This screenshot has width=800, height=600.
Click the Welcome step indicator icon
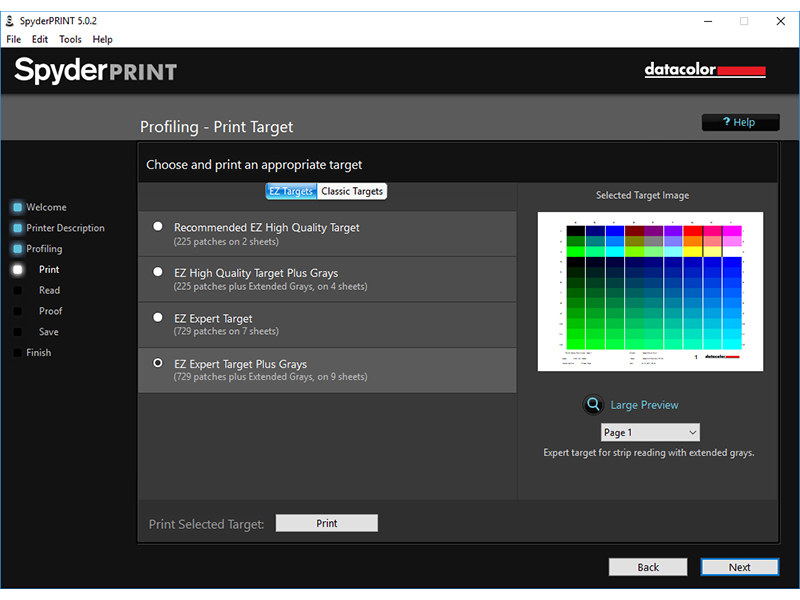tap(18, 208)
